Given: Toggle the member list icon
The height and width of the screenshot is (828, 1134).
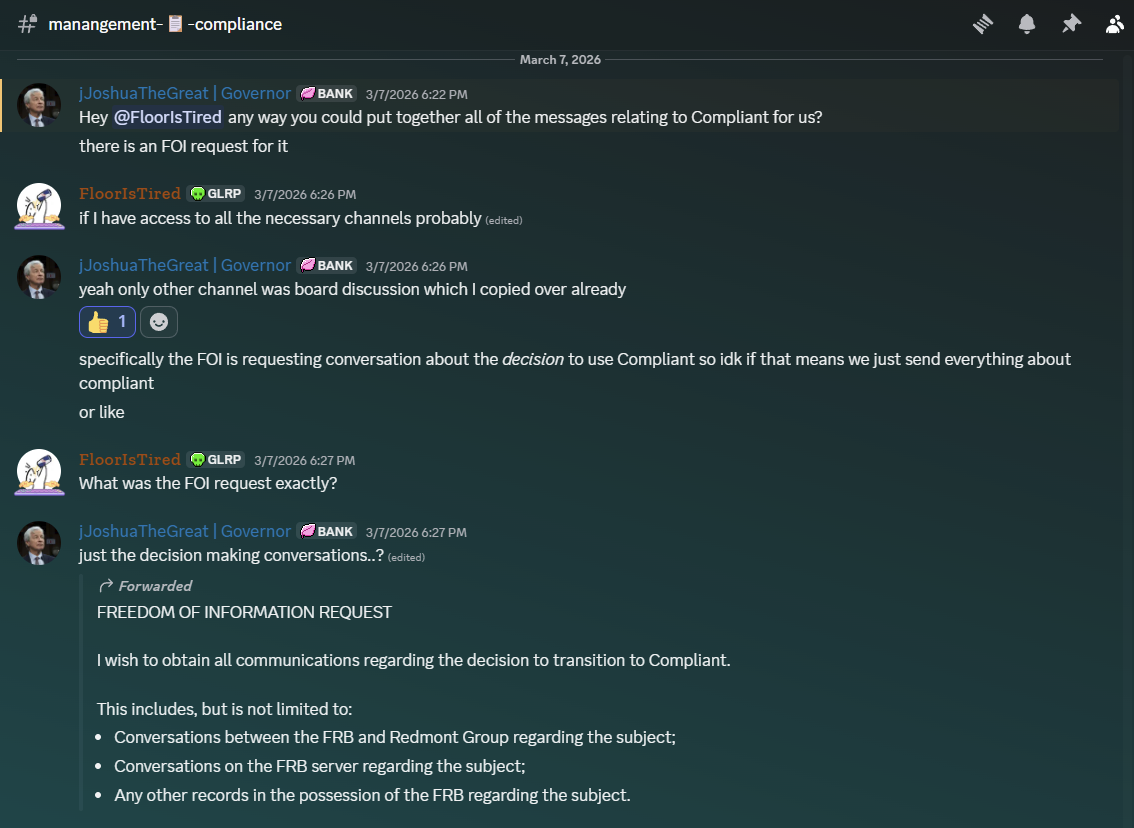Looking at the screenshot, I should tap(1115, 24).
